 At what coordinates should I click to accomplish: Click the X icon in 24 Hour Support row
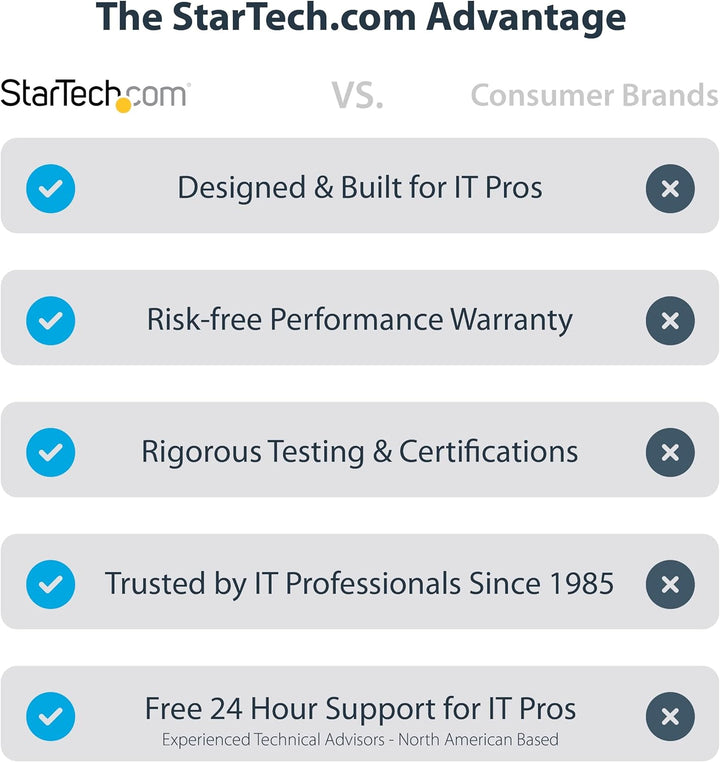670,716
